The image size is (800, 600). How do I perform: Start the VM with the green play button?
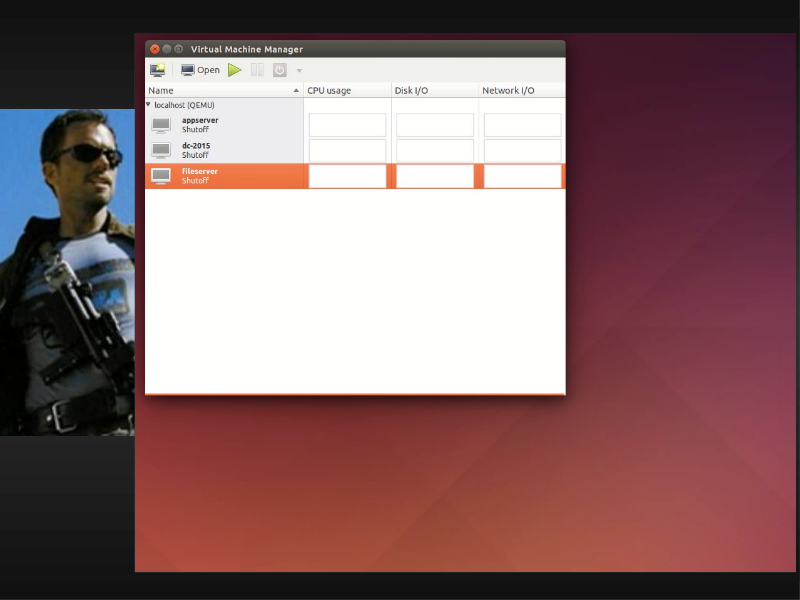pyautogui.click(x=235, y=70)
